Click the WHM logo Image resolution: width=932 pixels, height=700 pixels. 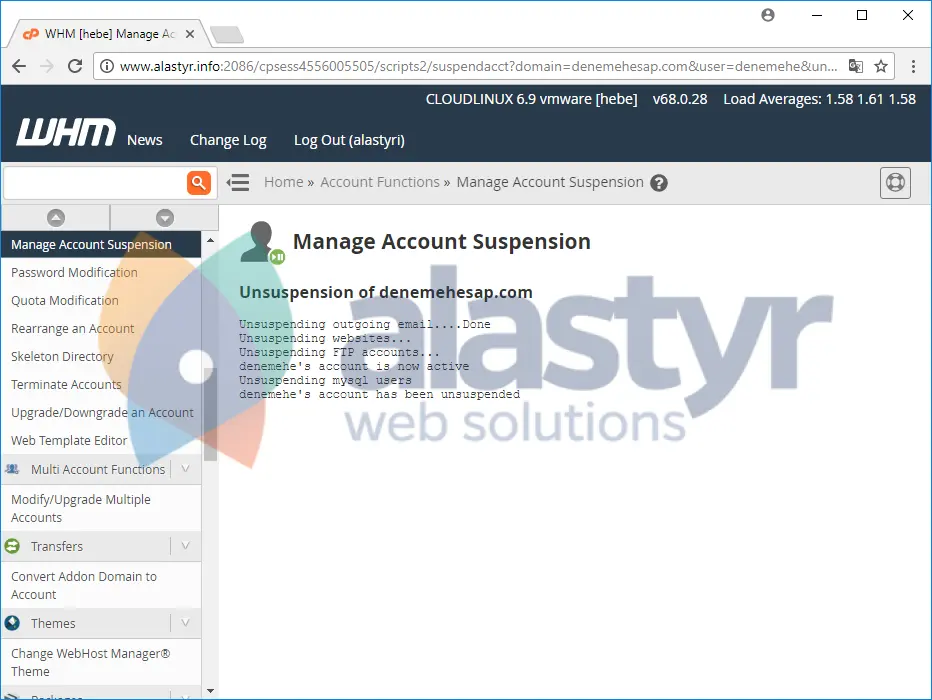[66, 131]
